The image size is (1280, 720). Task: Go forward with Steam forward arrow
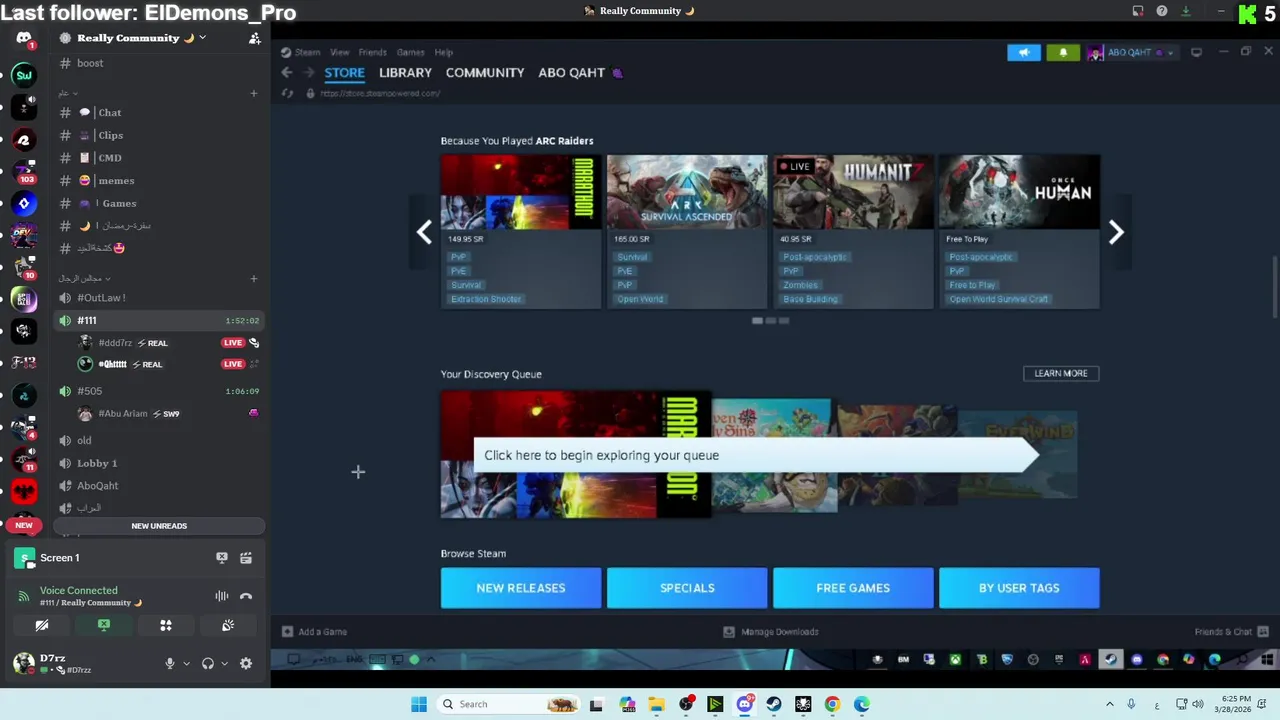pyautogui.click(x=308, y=72)
